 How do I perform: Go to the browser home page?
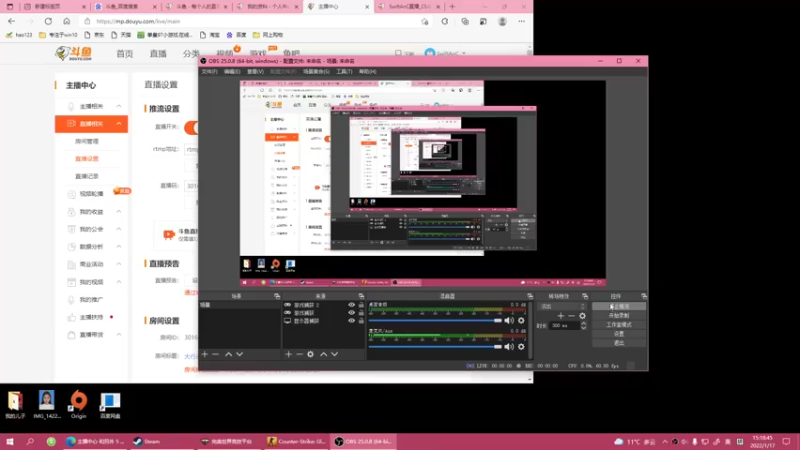(x=67, y=21)
